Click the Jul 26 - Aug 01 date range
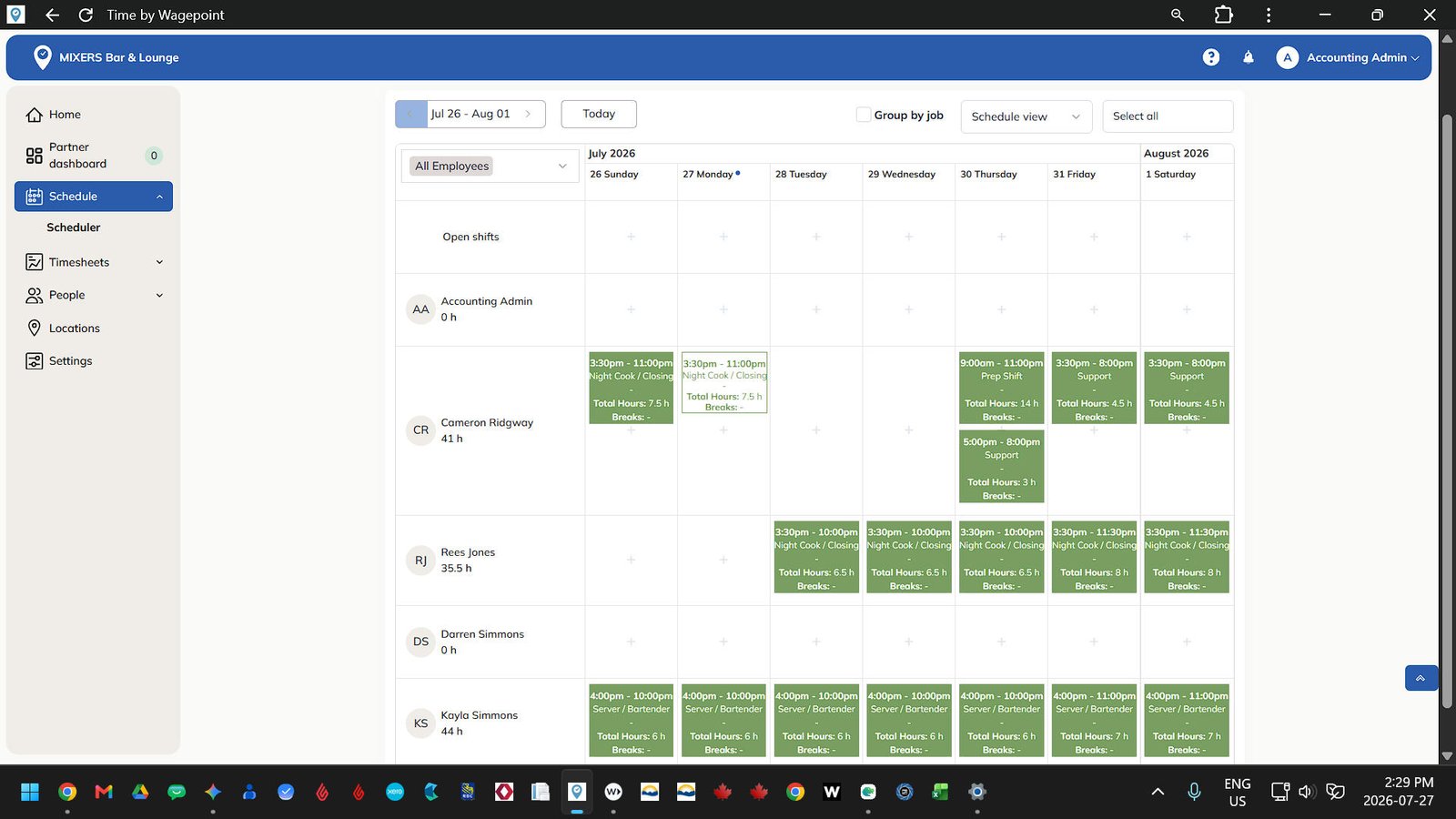Viewport: 1456px width, 819px height. point(470,114)
